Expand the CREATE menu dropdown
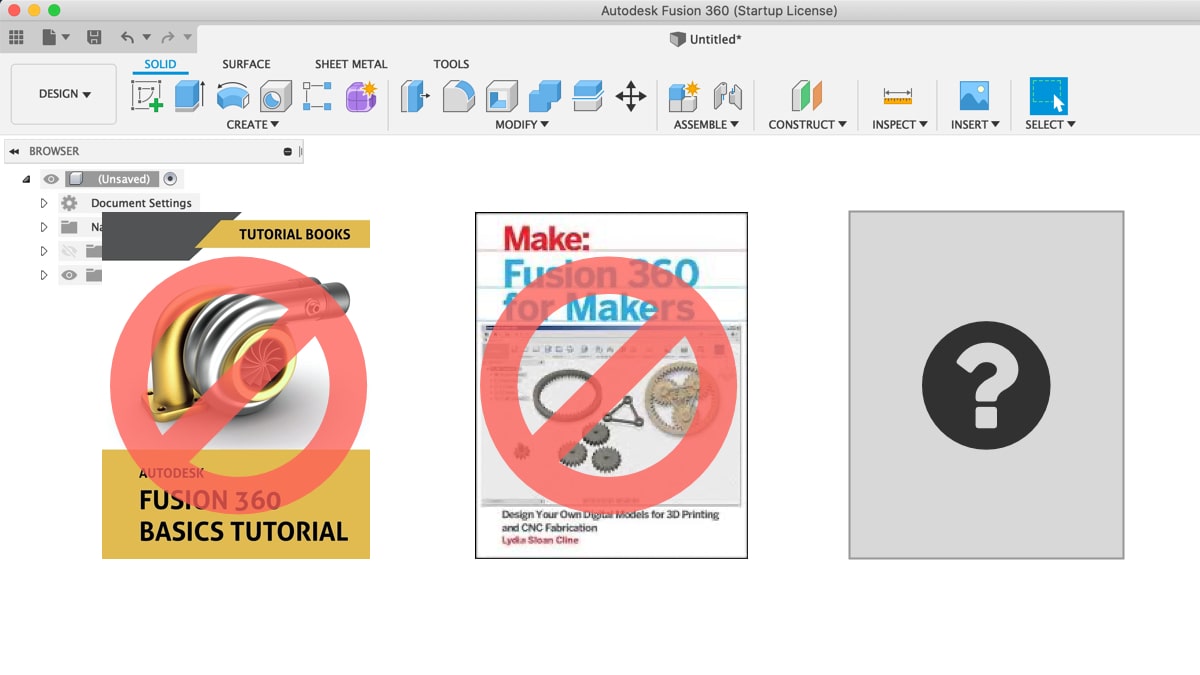Viewport: 1200px width, 675px height. pos(253,125)
